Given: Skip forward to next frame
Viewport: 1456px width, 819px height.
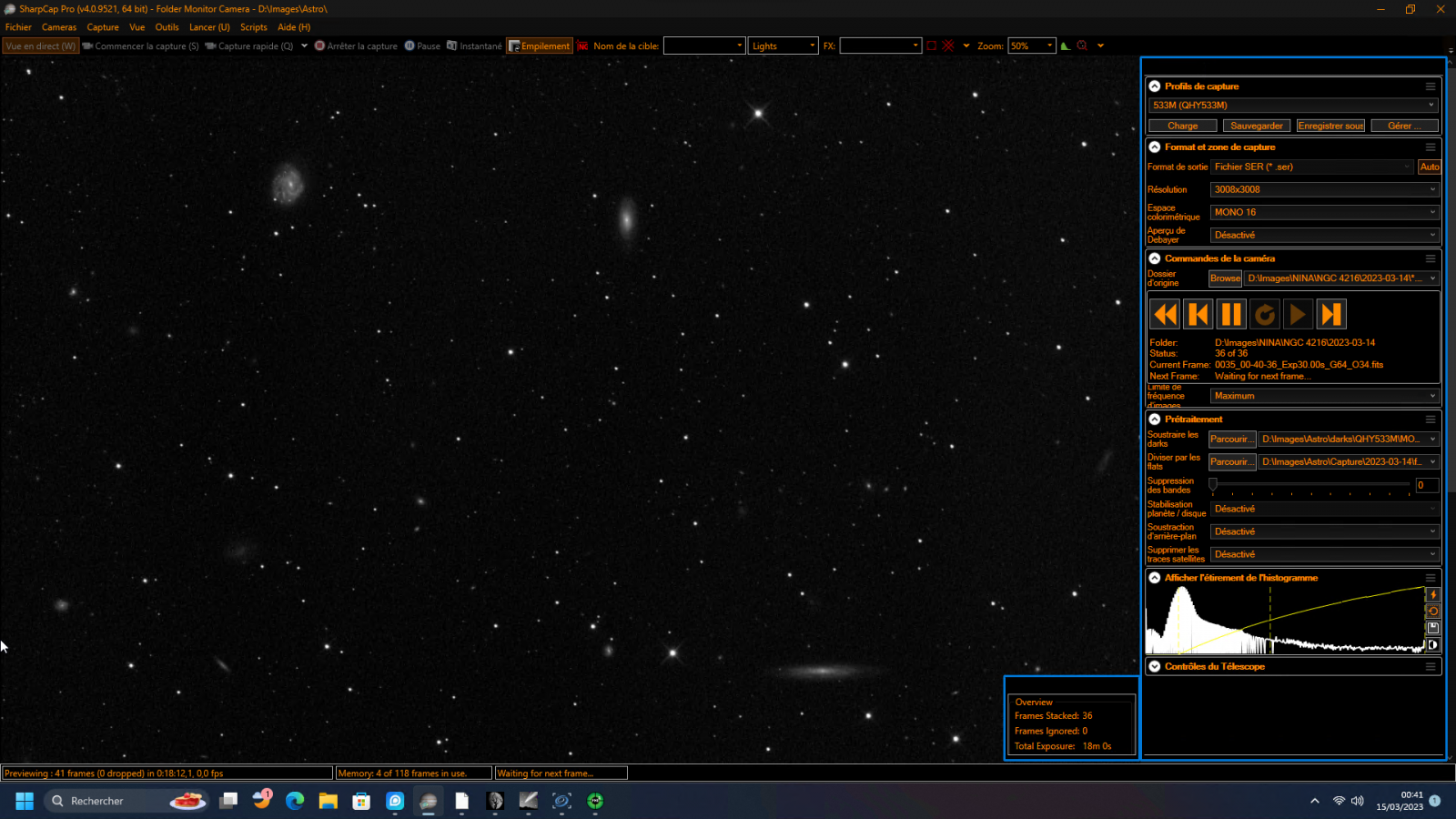Looking at the screenshot, I should [1331, 314].
